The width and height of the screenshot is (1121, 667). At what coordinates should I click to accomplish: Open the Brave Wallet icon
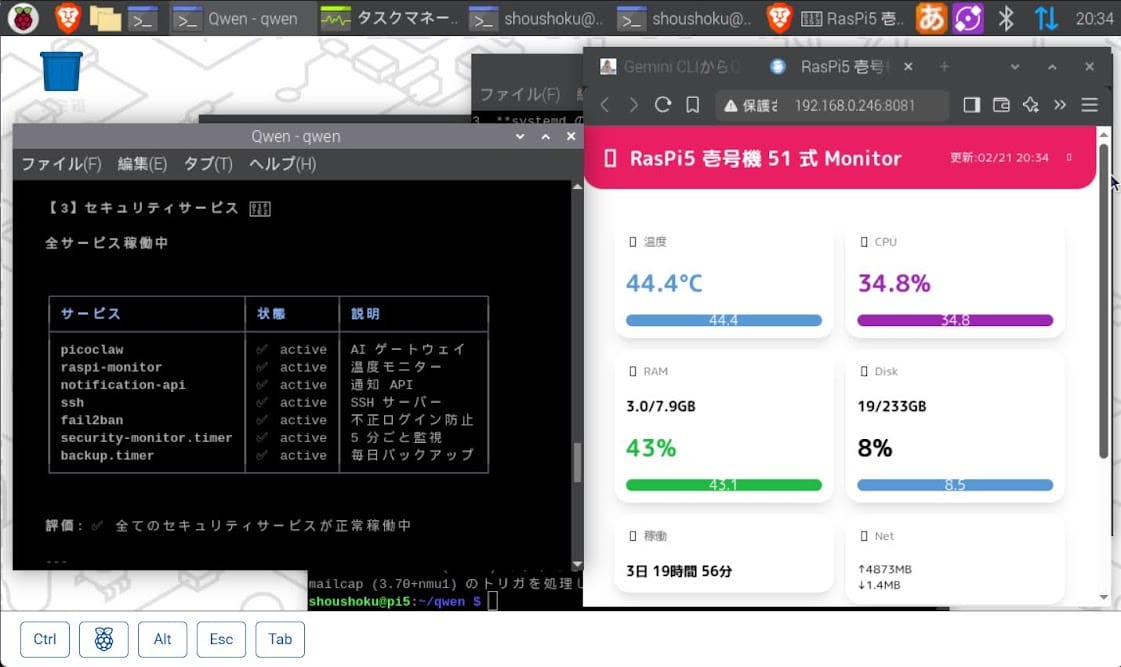1001,105
